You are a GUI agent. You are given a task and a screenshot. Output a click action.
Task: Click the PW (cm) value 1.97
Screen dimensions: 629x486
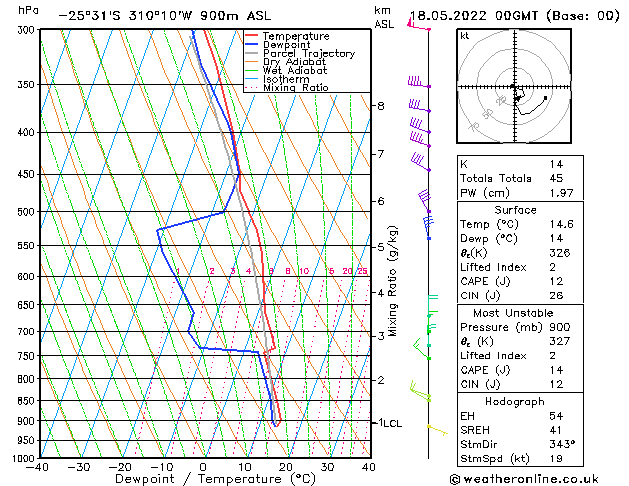pyautogui.click(x=561, y=193)
